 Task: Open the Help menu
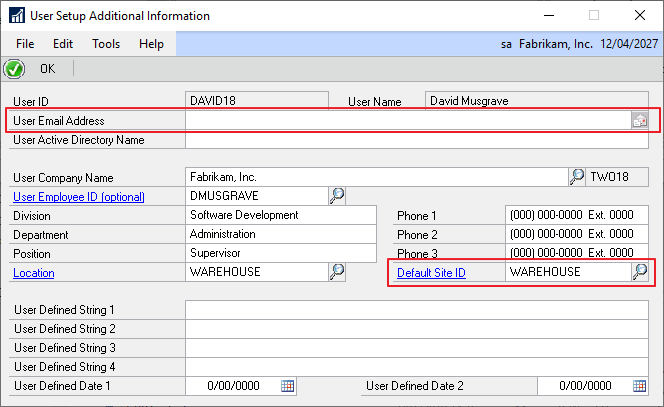pyautogui.click(x=151, y=44)
